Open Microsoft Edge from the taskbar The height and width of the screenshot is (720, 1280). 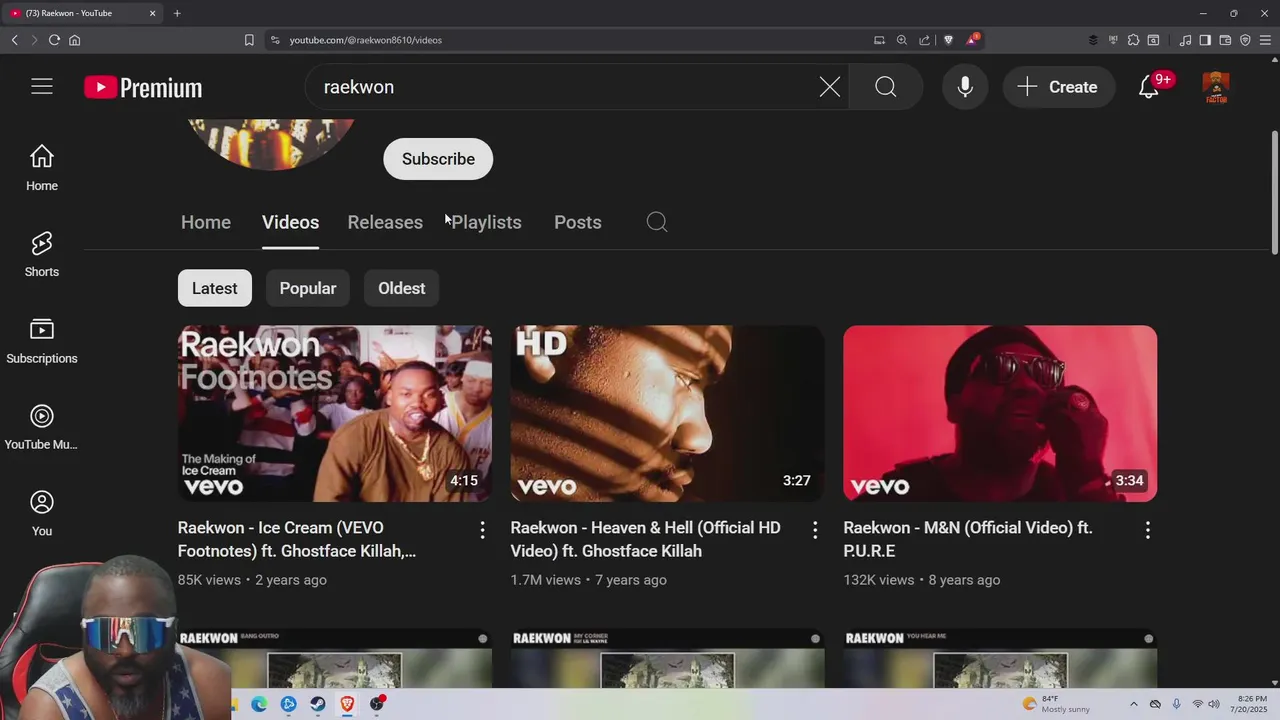(x=259, y=704)
